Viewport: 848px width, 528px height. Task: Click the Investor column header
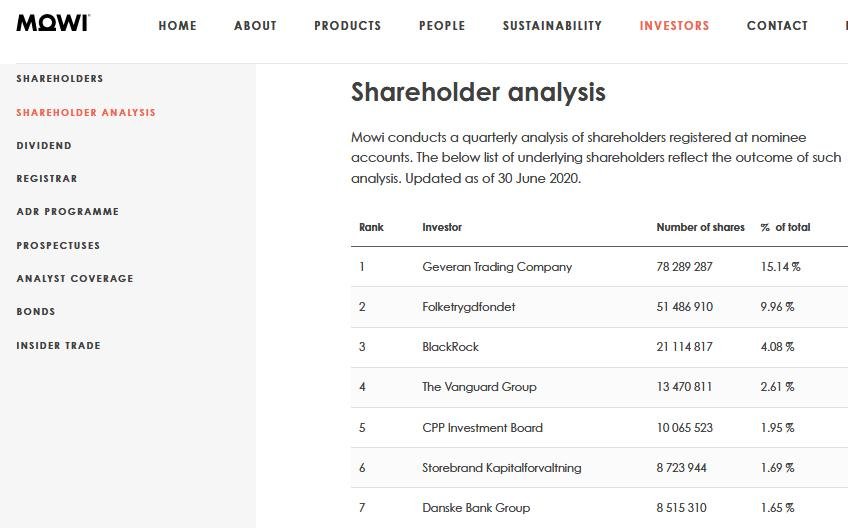442,228
